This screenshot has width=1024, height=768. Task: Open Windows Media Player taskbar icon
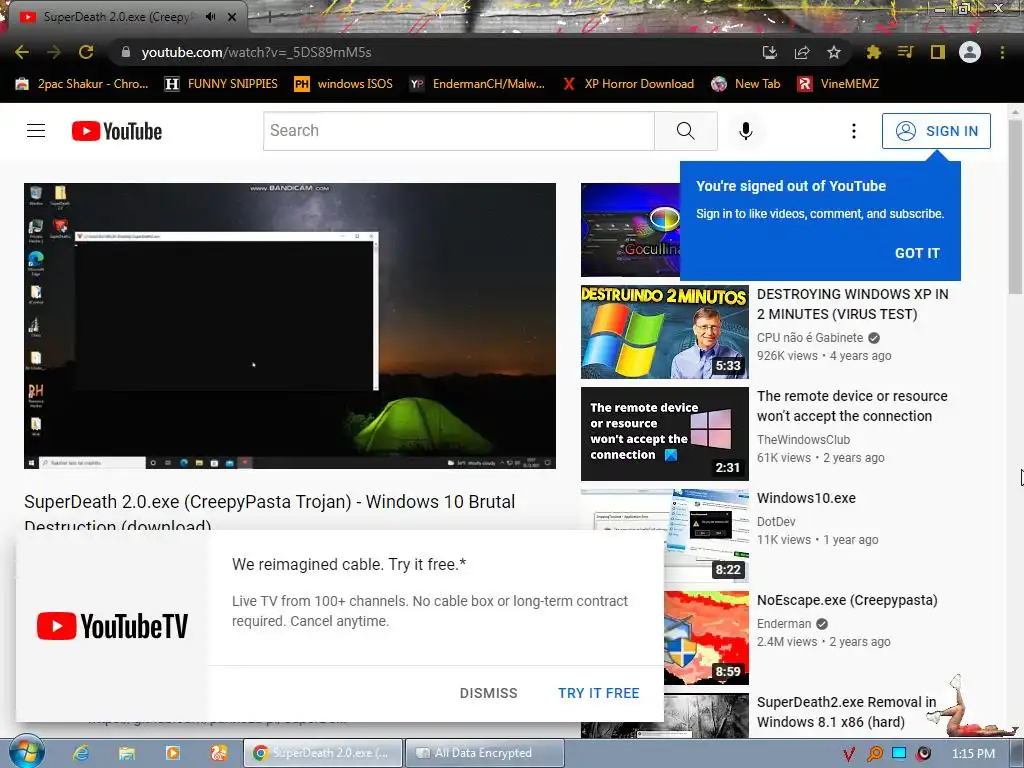(173, 753)
